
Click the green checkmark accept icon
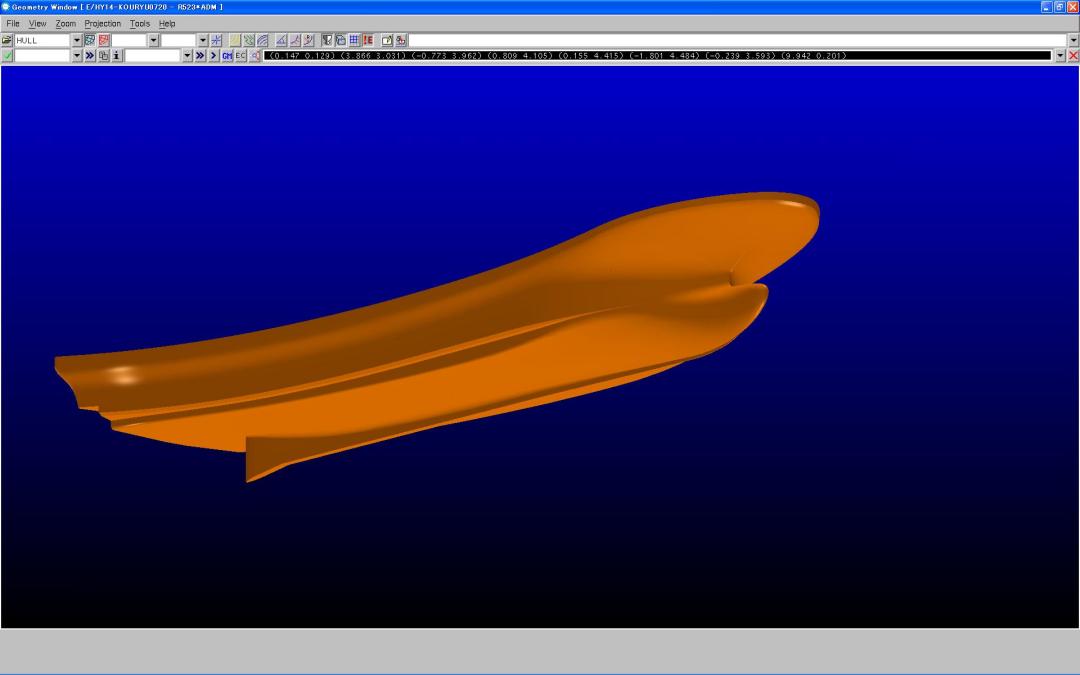7,56
